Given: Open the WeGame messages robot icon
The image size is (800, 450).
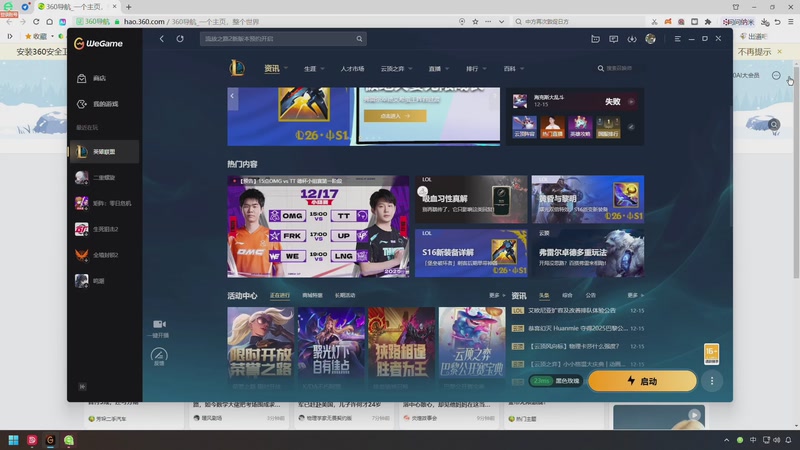Looking at the screenshot, I should click(595, 39).
